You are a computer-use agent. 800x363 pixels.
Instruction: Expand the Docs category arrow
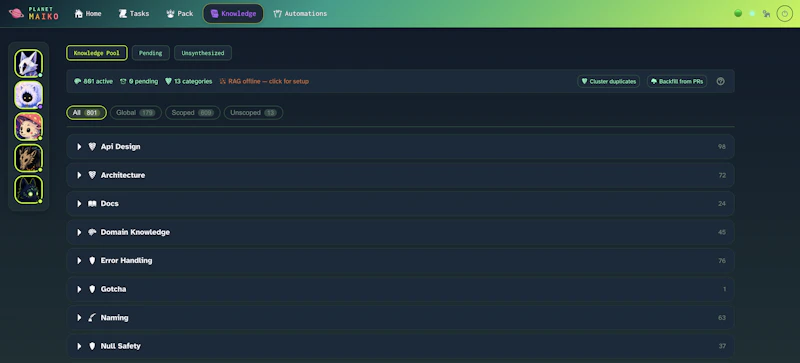click(79, 204)
